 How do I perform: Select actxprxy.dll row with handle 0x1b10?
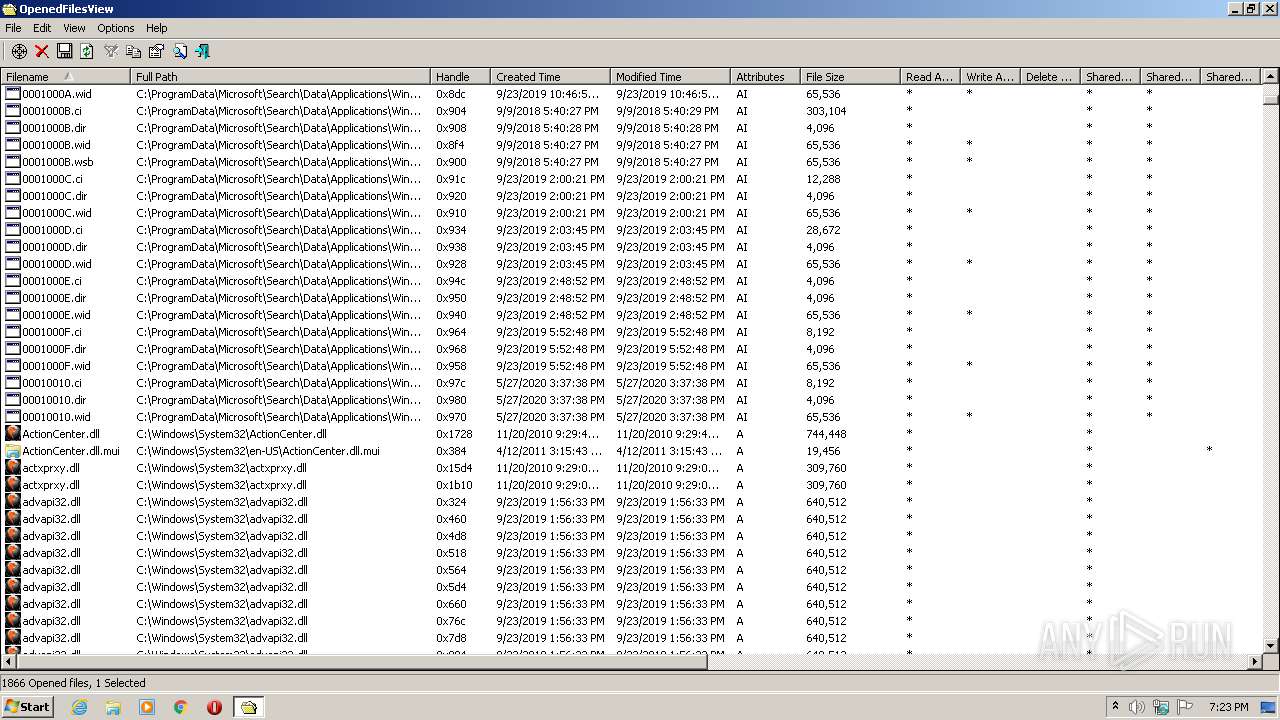[630, 484]
